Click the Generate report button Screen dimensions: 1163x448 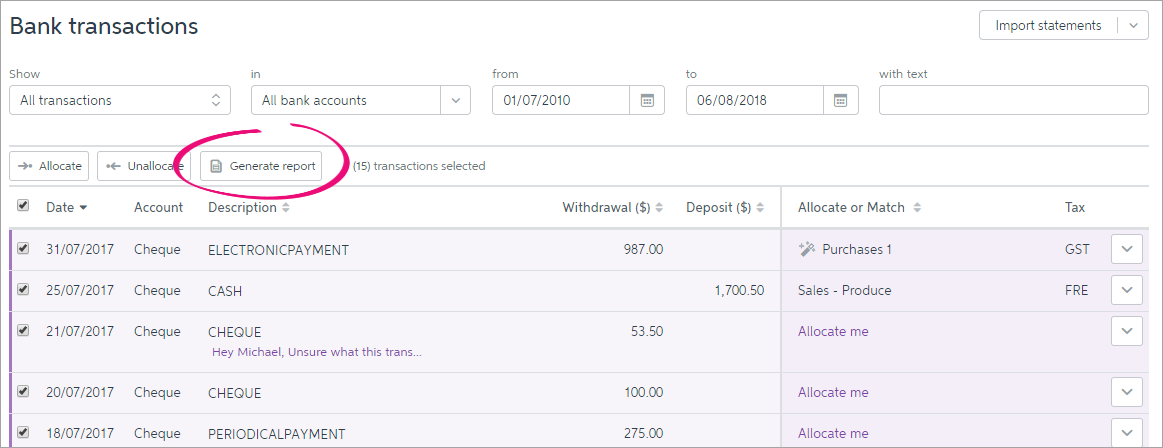[x=262, y=166]
